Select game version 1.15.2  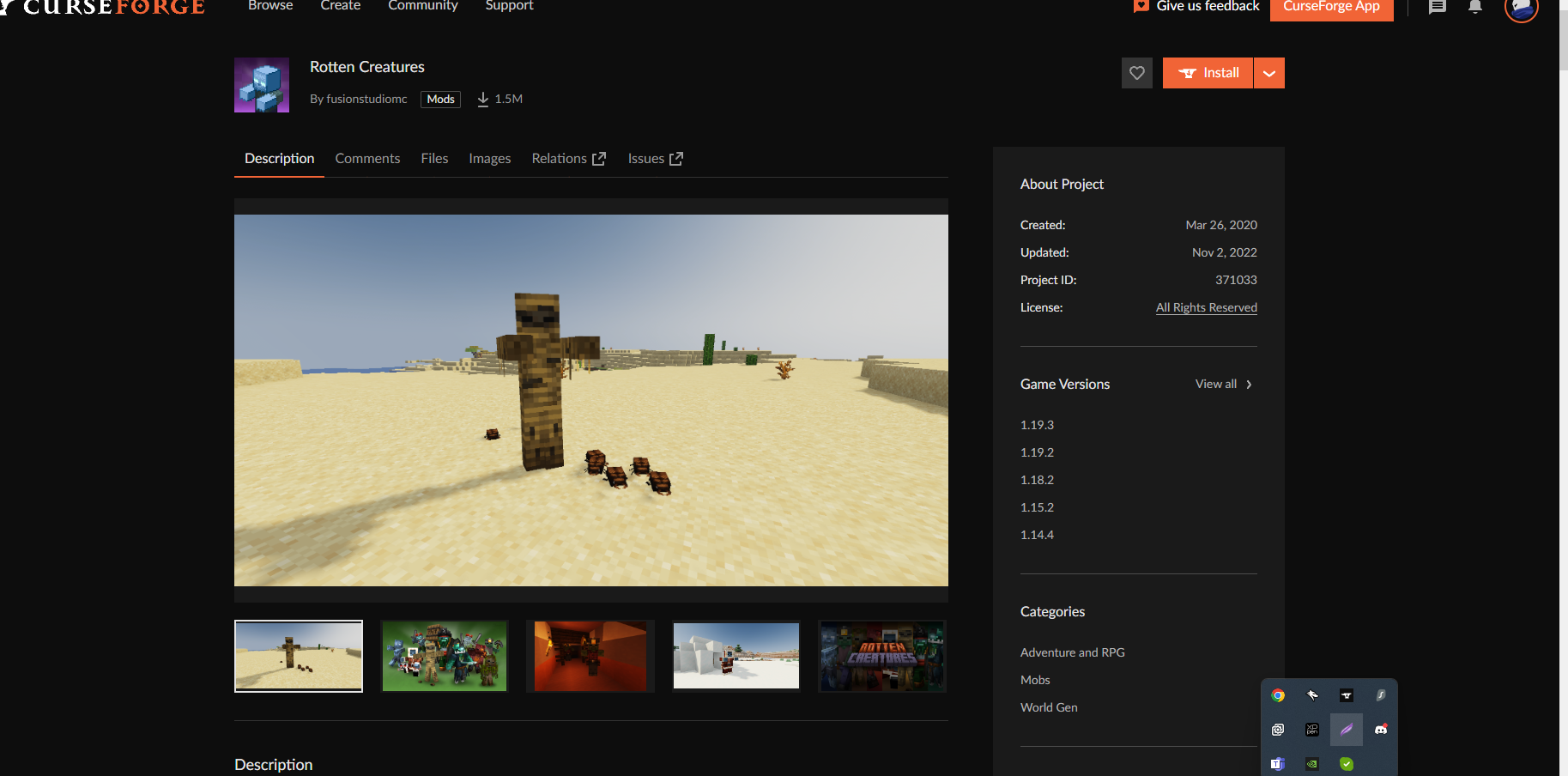tap(1037, 507)
